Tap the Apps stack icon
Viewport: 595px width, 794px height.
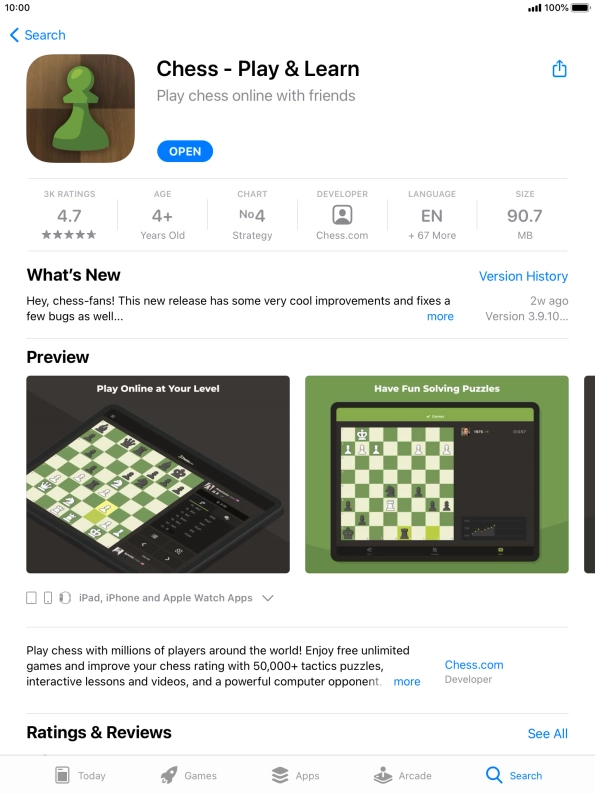(280, 775)
